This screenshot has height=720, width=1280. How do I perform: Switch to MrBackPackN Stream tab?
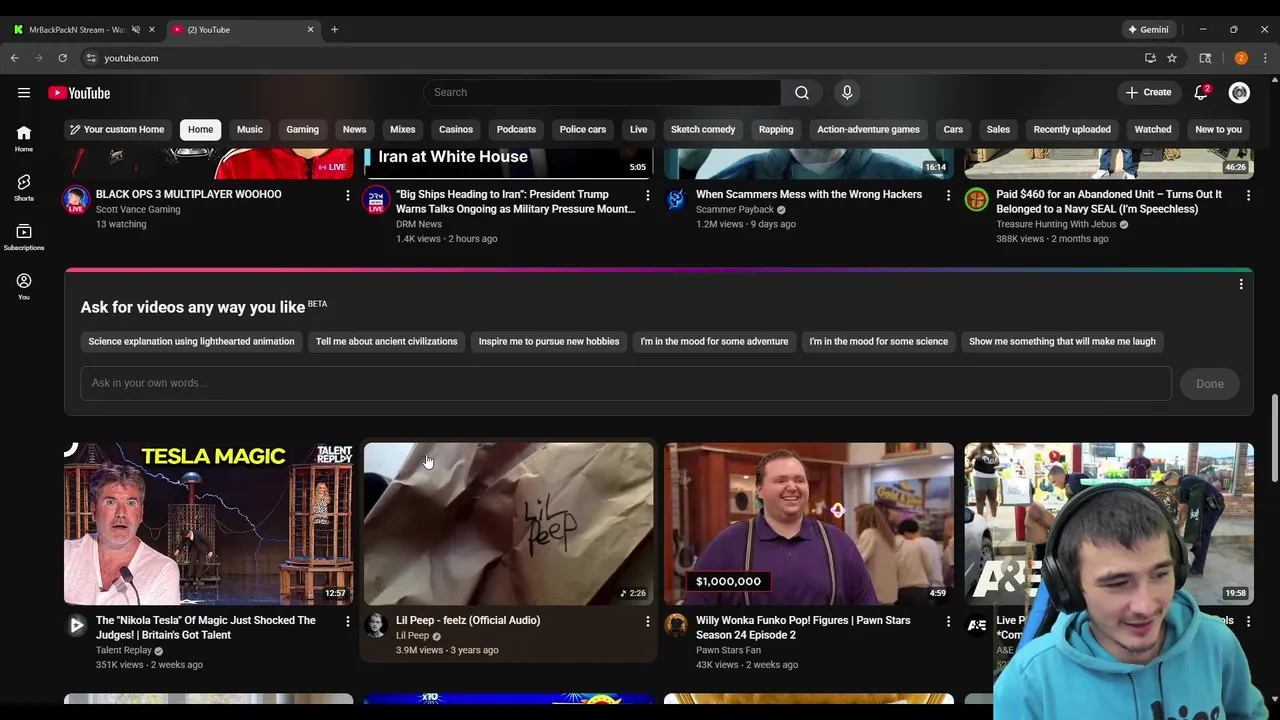[x=78, y=29]
